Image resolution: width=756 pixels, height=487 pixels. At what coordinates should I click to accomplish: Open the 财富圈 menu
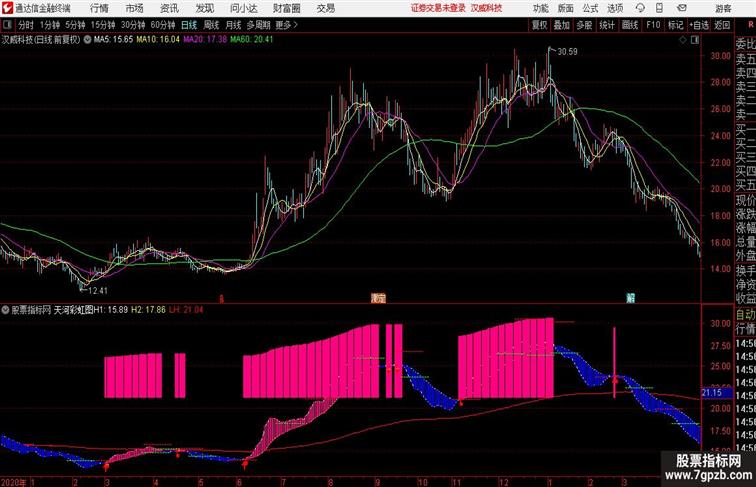286,8
